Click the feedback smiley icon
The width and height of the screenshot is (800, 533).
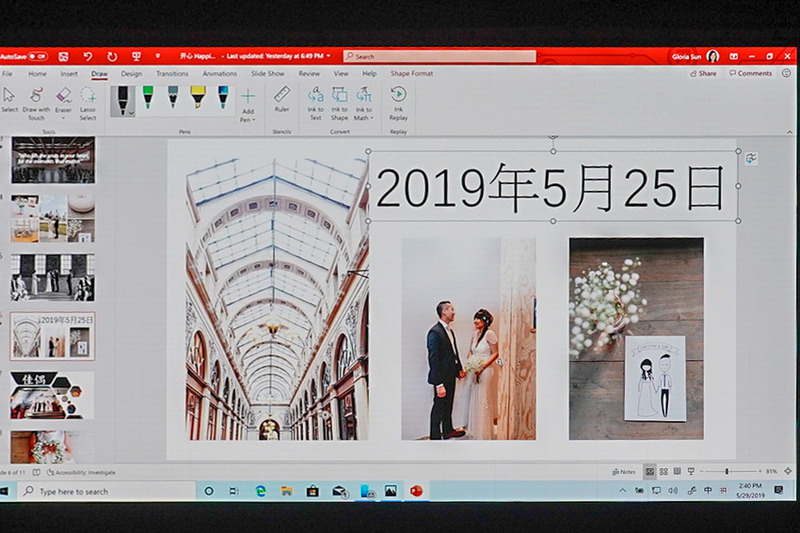tap(786, 73)
